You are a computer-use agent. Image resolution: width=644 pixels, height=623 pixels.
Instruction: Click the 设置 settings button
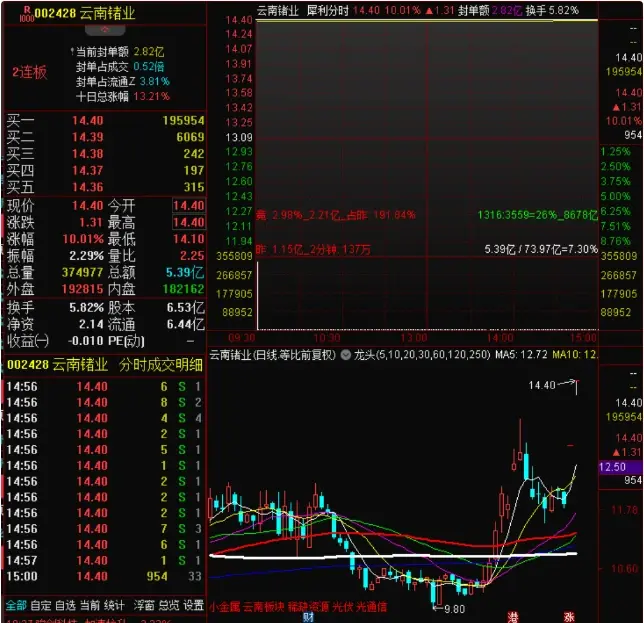tap(193, 606)
